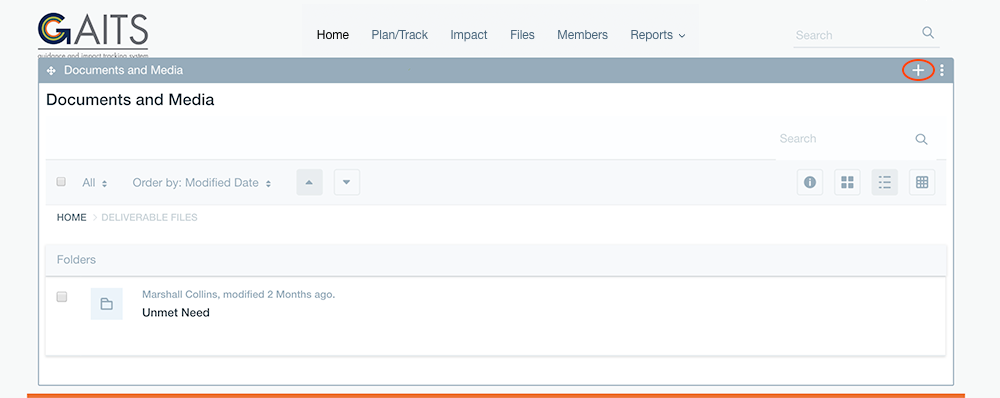
Task: Open the Impact page
Action: coord(469,35)
